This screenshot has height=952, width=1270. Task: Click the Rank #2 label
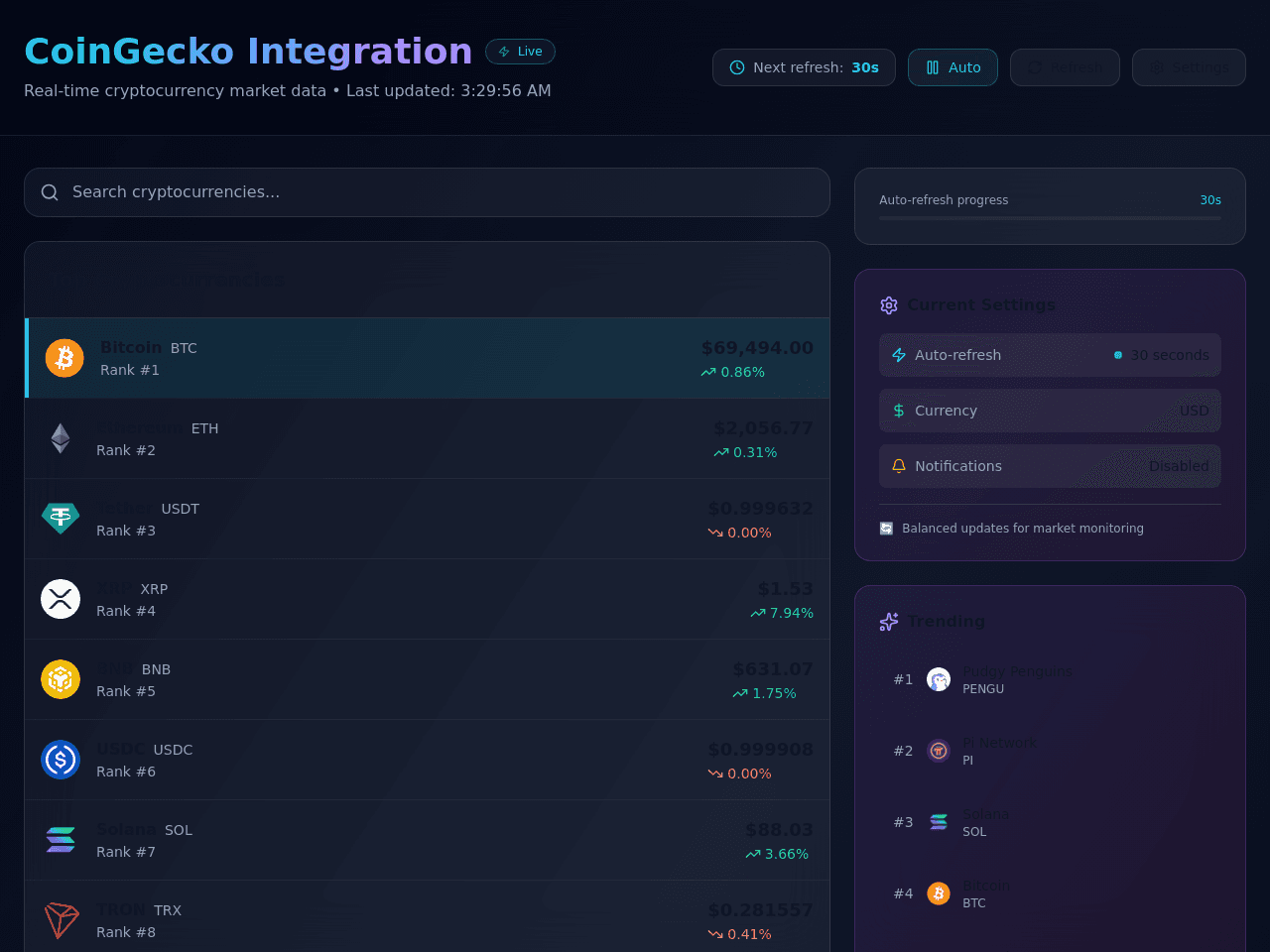point(126,450)
